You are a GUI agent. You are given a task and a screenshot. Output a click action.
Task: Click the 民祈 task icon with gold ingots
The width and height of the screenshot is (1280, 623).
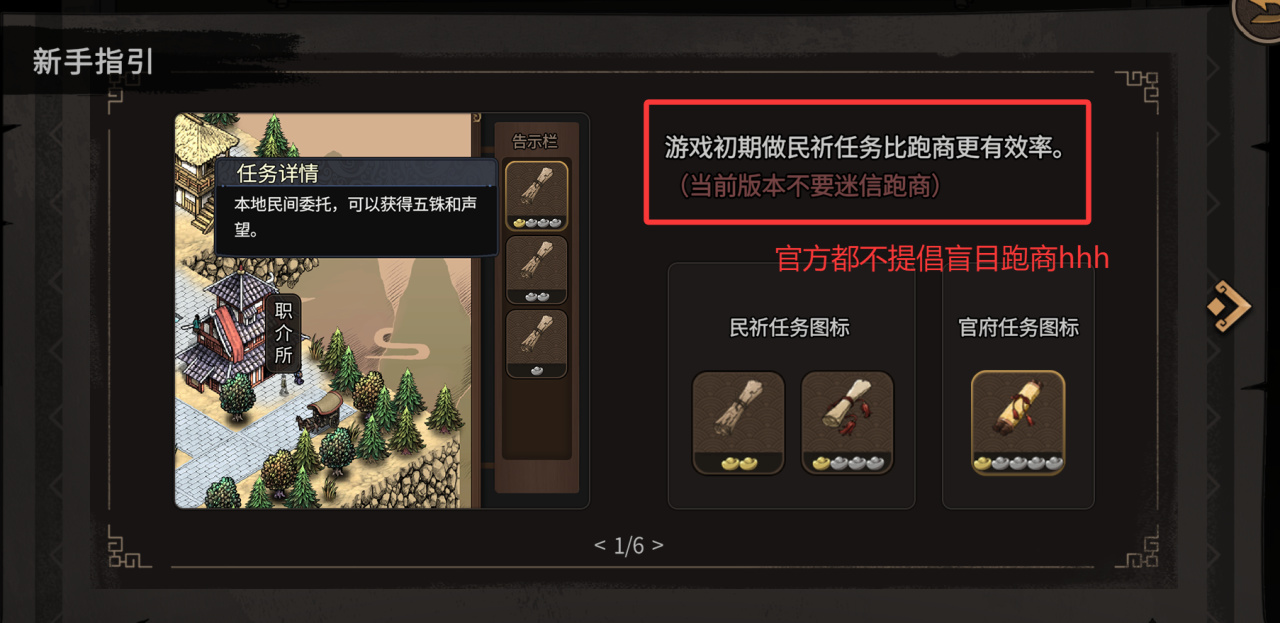pyautogui.click(x=738, y=422)
